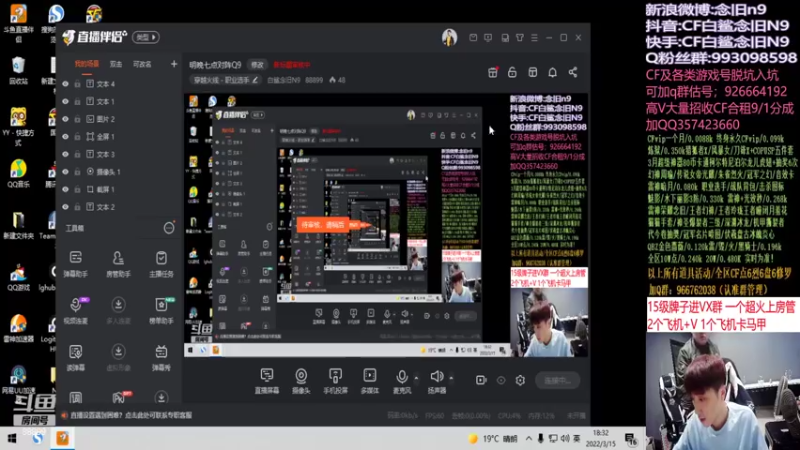The image size is (800, 450).
Task: Mute the 扬声器 speaker
Action: tap(437, 381)
